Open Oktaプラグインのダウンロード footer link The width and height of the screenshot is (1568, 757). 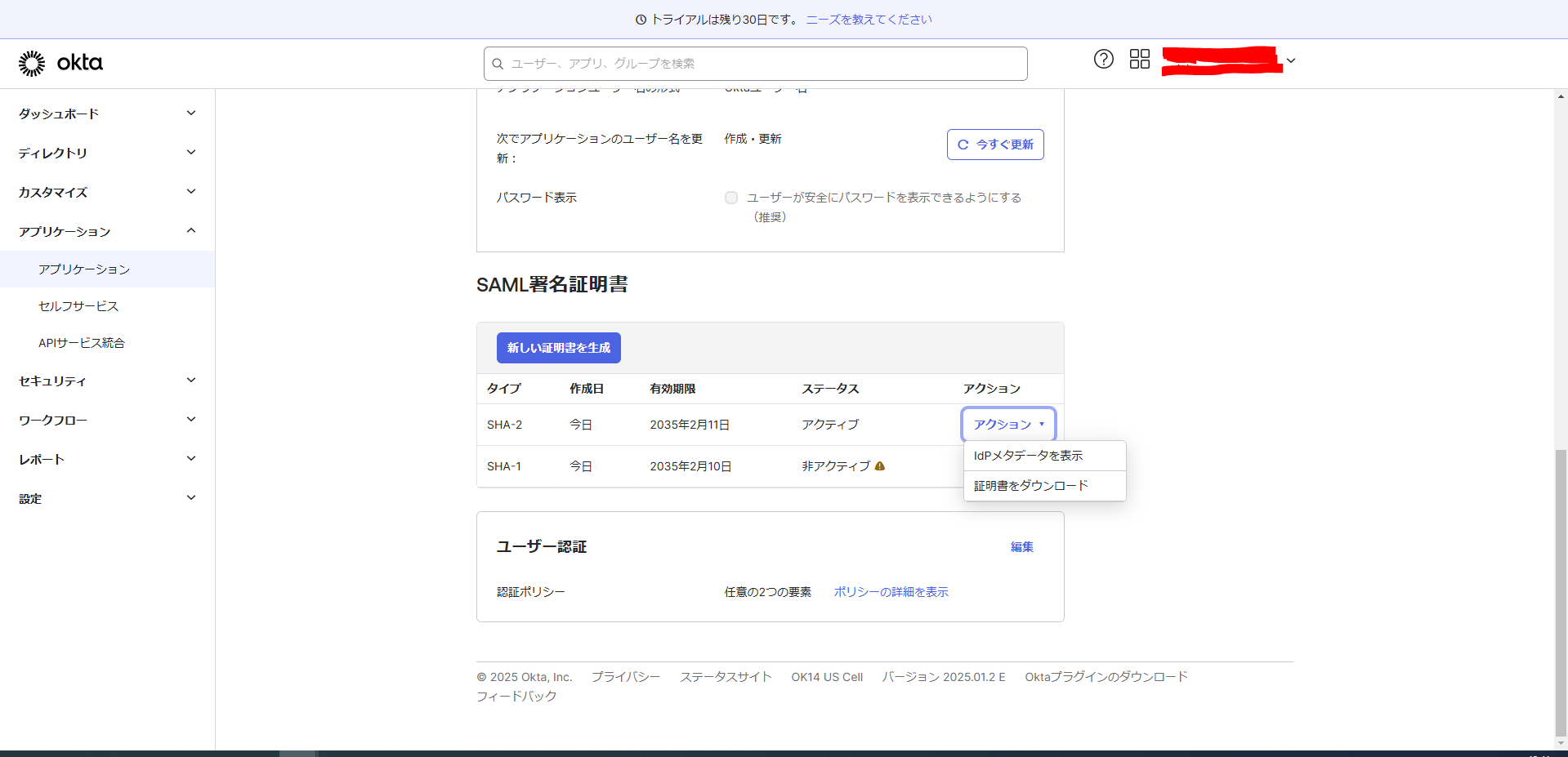pos(1106,677)
